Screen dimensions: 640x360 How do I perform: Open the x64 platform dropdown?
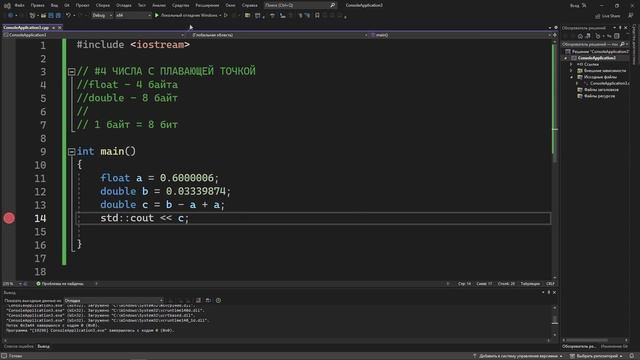pyautogui.click(x=133, y=16)
